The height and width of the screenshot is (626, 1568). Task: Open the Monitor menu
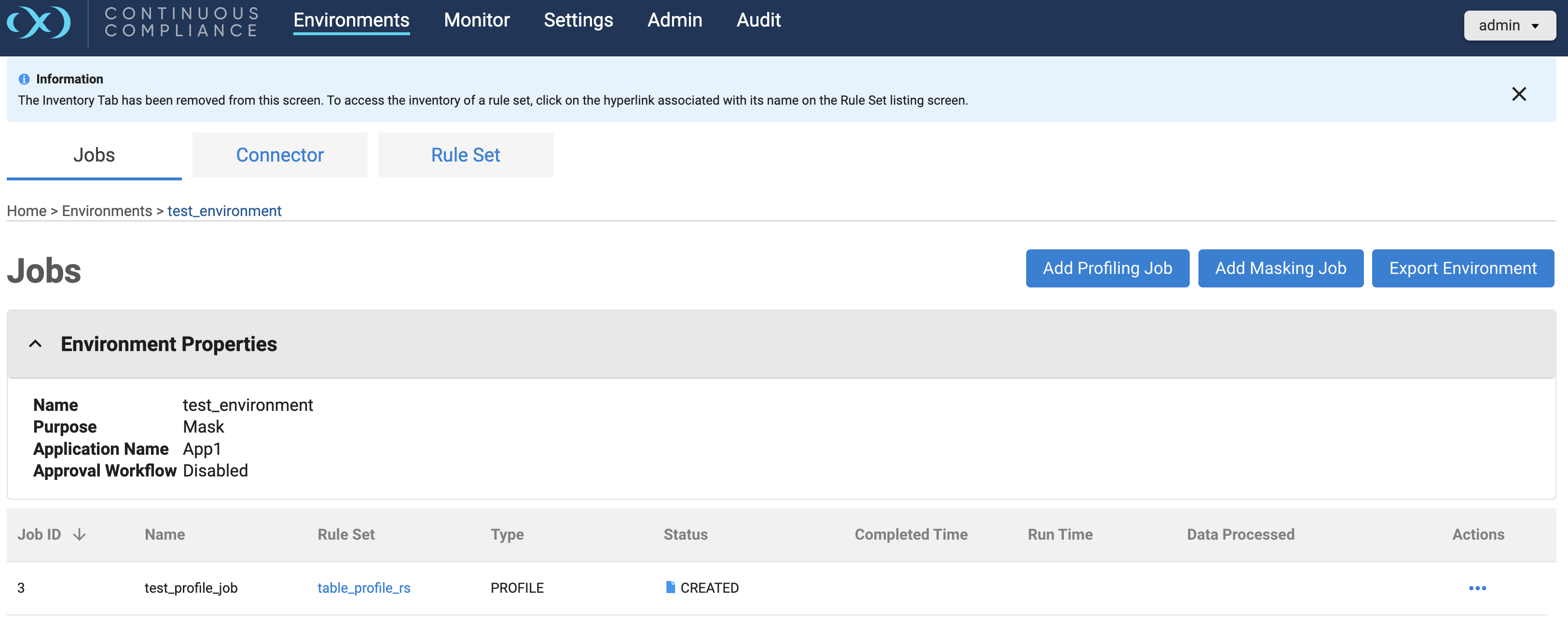[476, 20]
